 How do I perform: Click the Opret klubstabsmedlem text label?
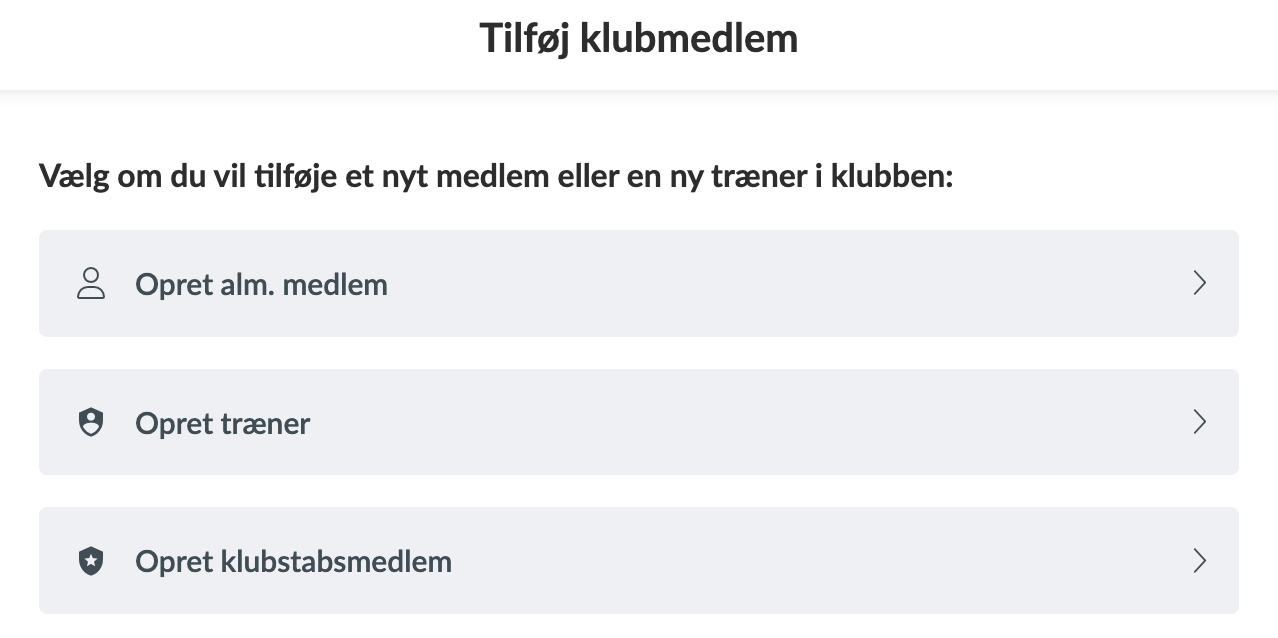click(293, 561)
